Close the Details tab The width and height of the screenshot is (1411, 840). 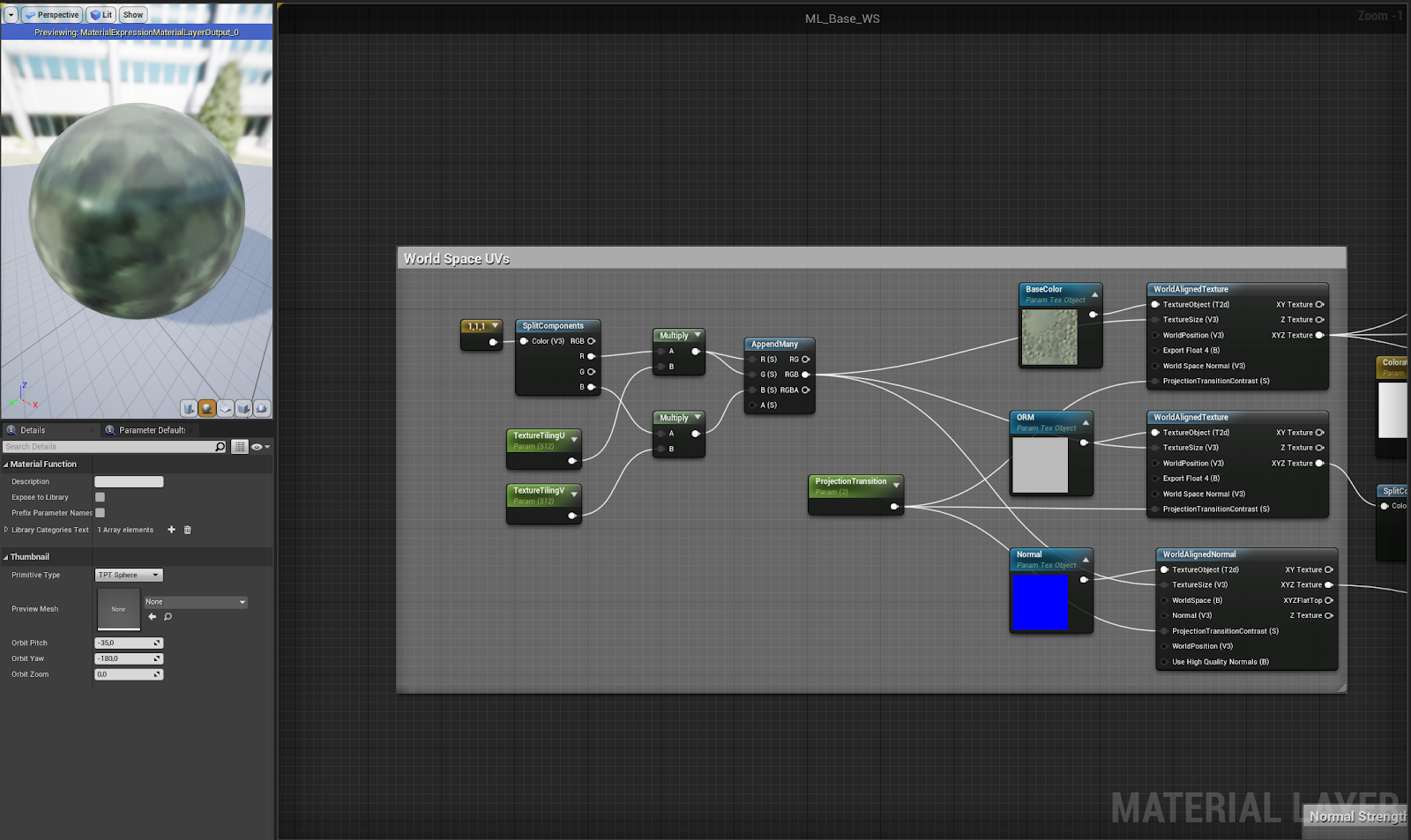click(92, 430)
